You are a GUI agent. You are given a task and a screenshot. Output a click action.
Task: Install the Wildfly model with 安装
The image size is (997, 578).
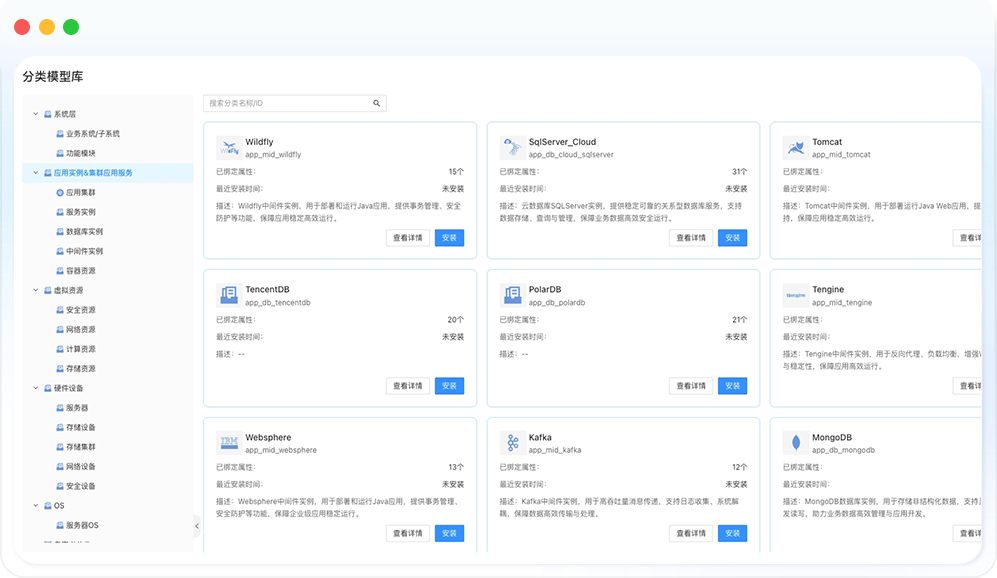click(x=449, y=238)
